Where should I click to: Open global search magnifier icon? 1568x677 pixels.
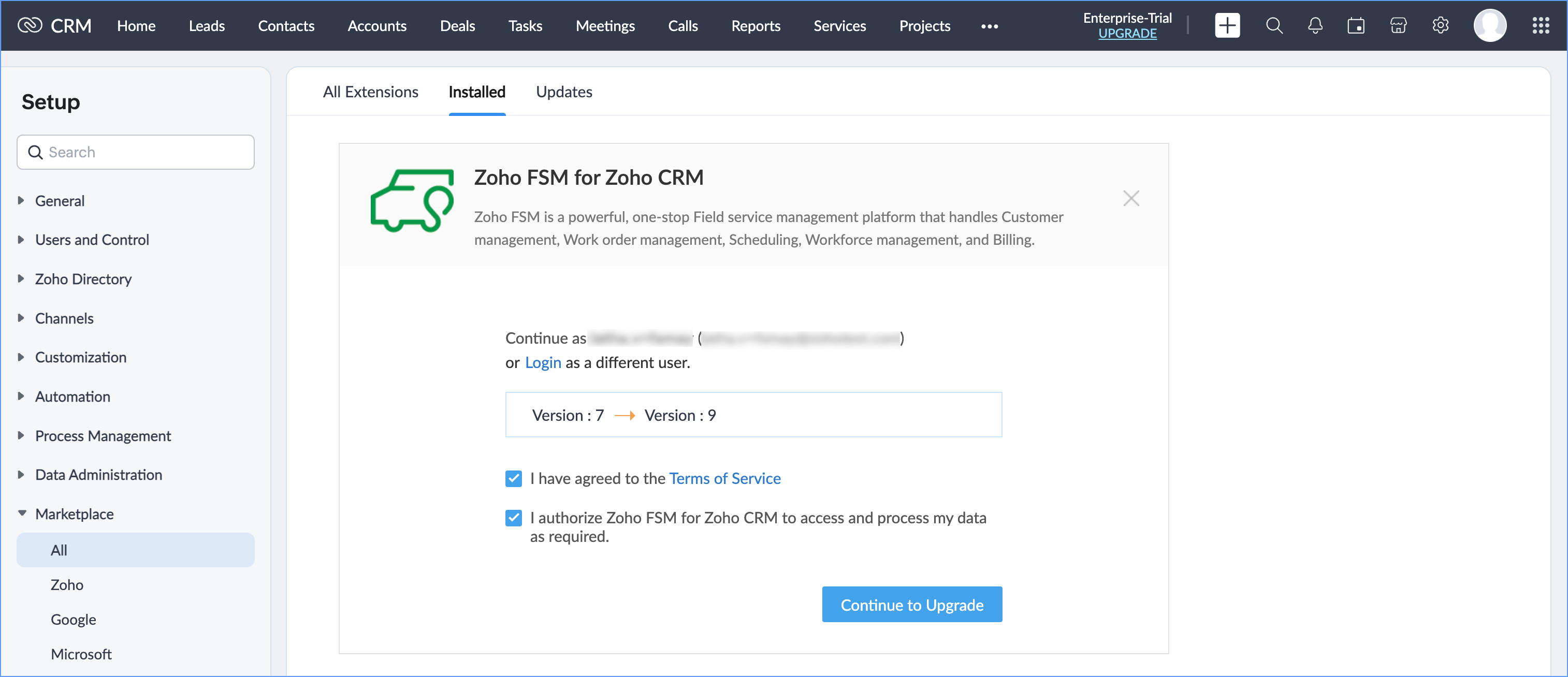[x=1273, y=25]
